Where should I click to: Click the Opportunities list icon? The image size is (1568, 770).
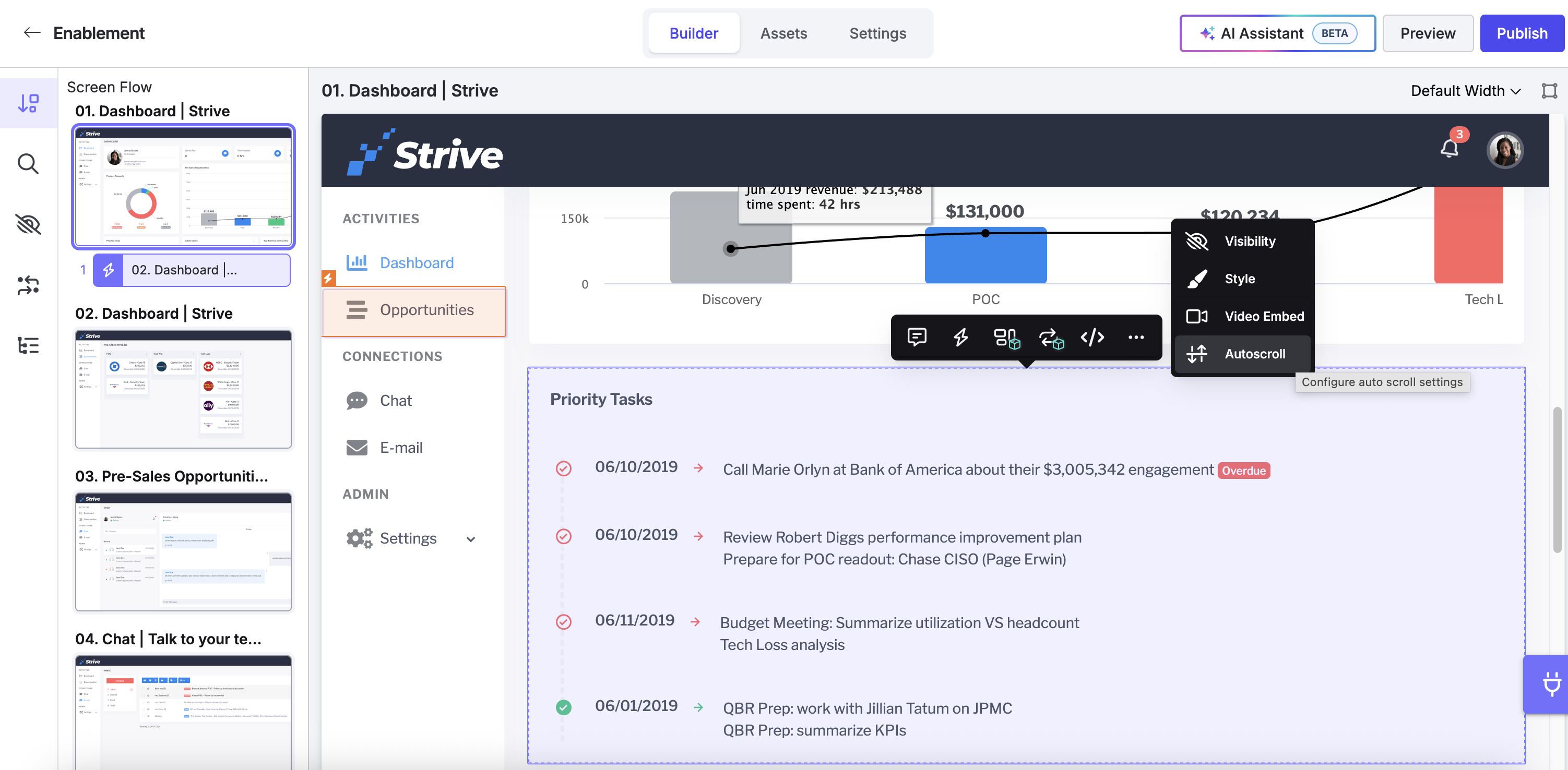point(357,309)
